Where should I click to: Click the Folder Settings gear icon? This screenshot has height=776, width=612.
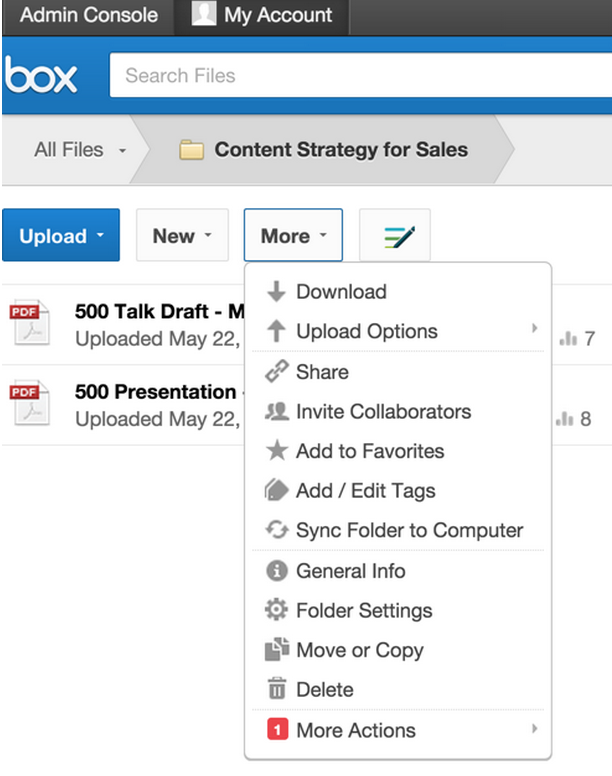(x=276, y=610)
